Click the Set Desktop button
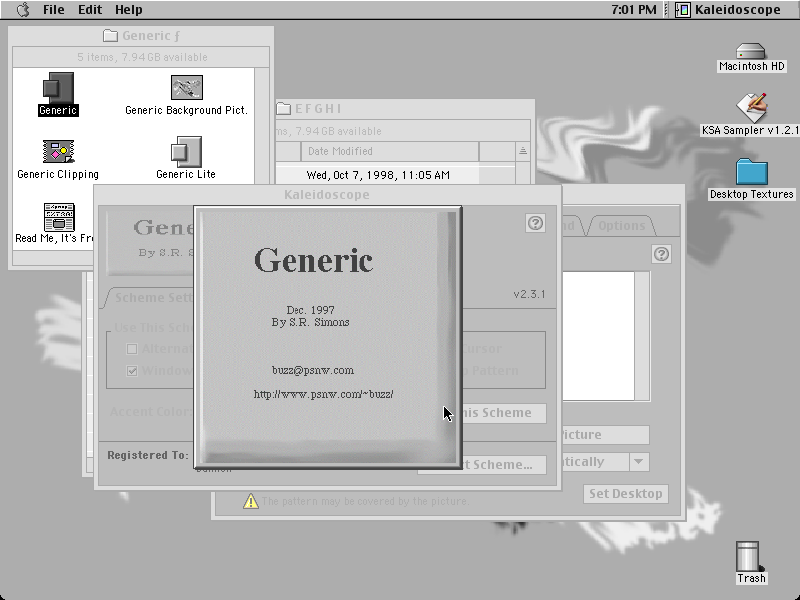The image size is (800, 600). pos(626,493)
